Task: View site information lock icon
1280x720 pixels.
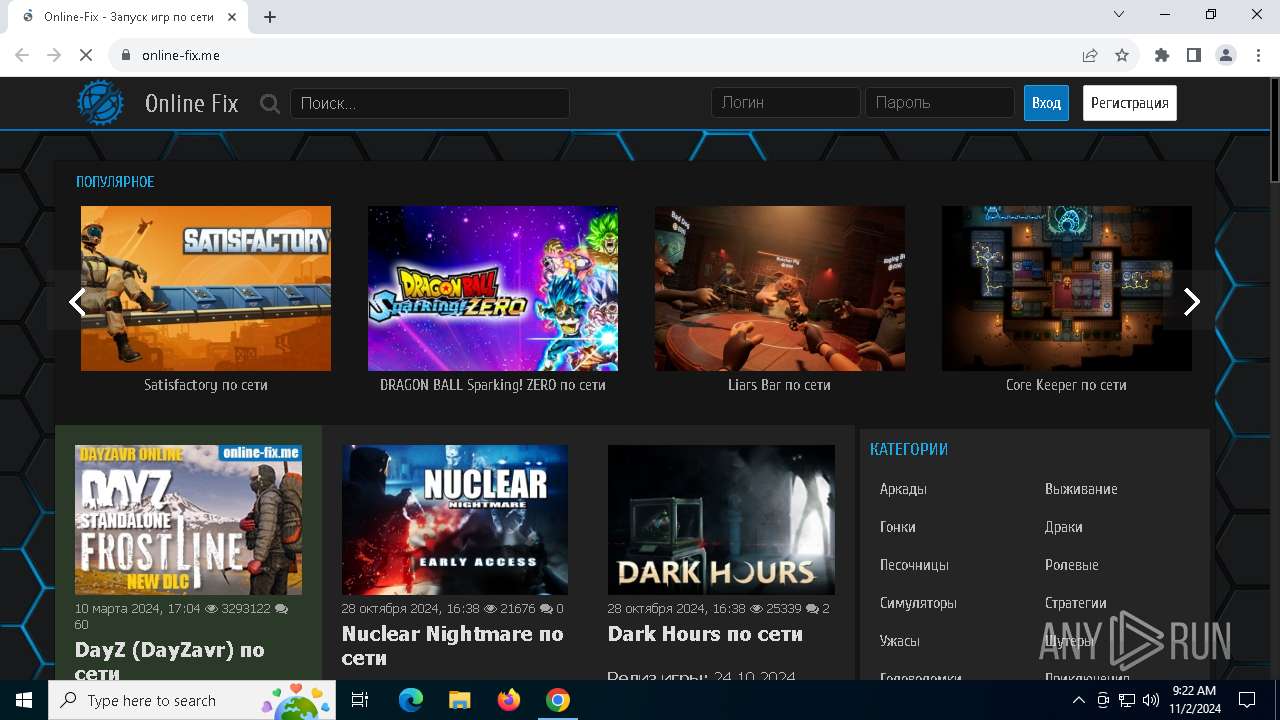Action: 125,55
